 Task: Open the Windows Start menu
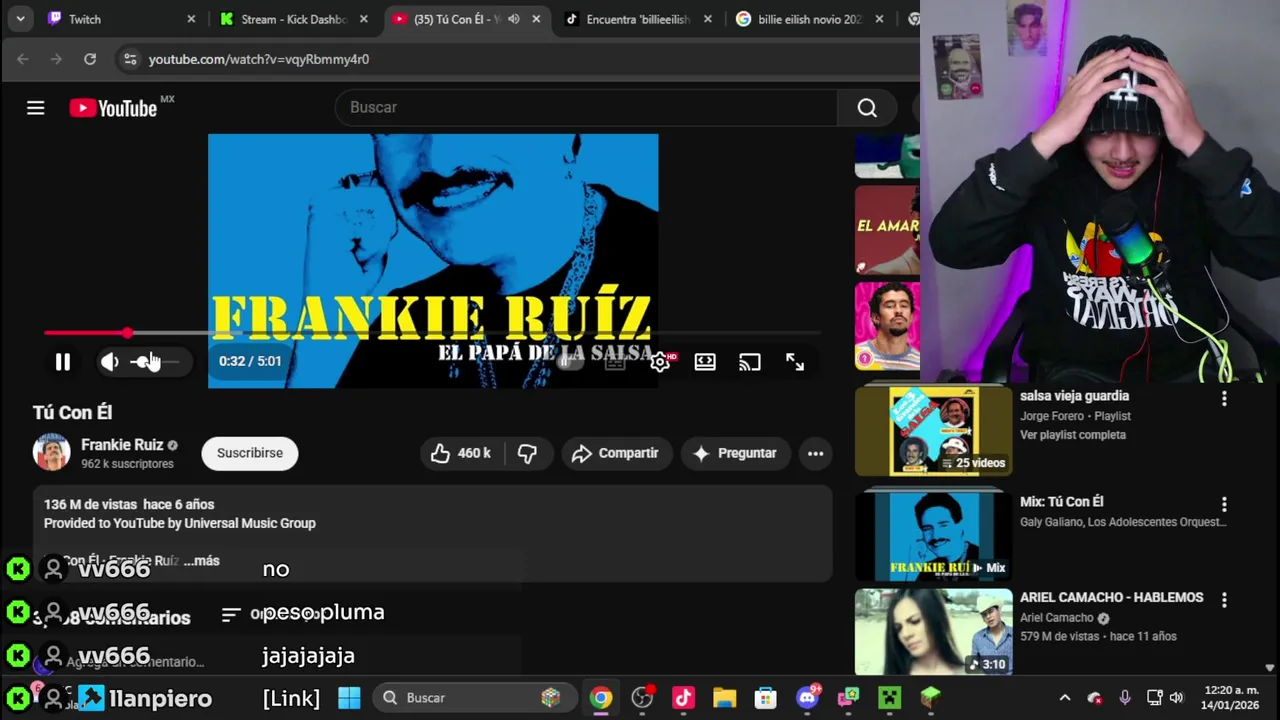click(349, 697)
